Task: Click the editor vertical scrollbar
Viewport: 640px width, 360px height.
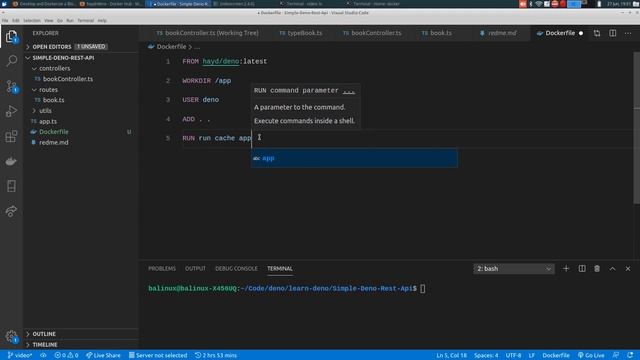Action: [636, 127]
